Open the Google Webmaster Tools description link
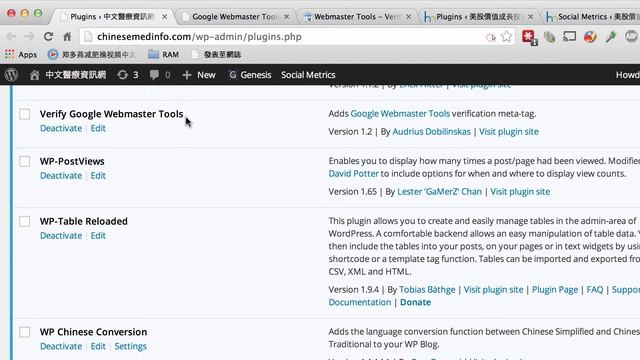The height and width of the screenshot is (360, 640). coord(400,113)
